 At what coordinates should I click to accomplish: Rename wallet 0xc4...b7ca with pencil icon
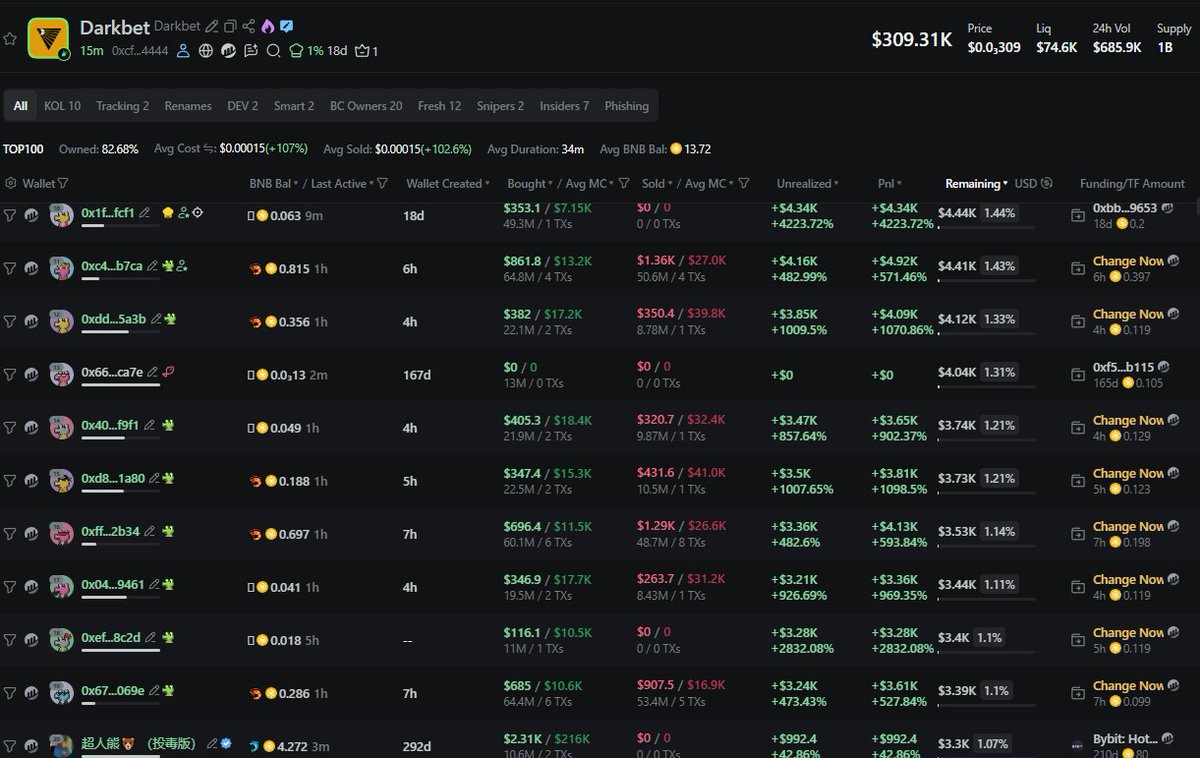pos(152,266)
